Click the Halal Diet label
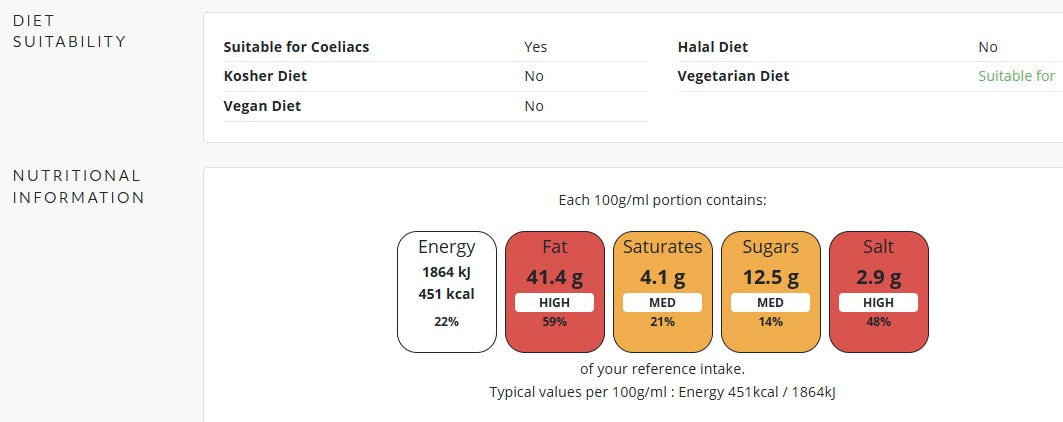This screenshot has width=1063, height=422. 713,47
